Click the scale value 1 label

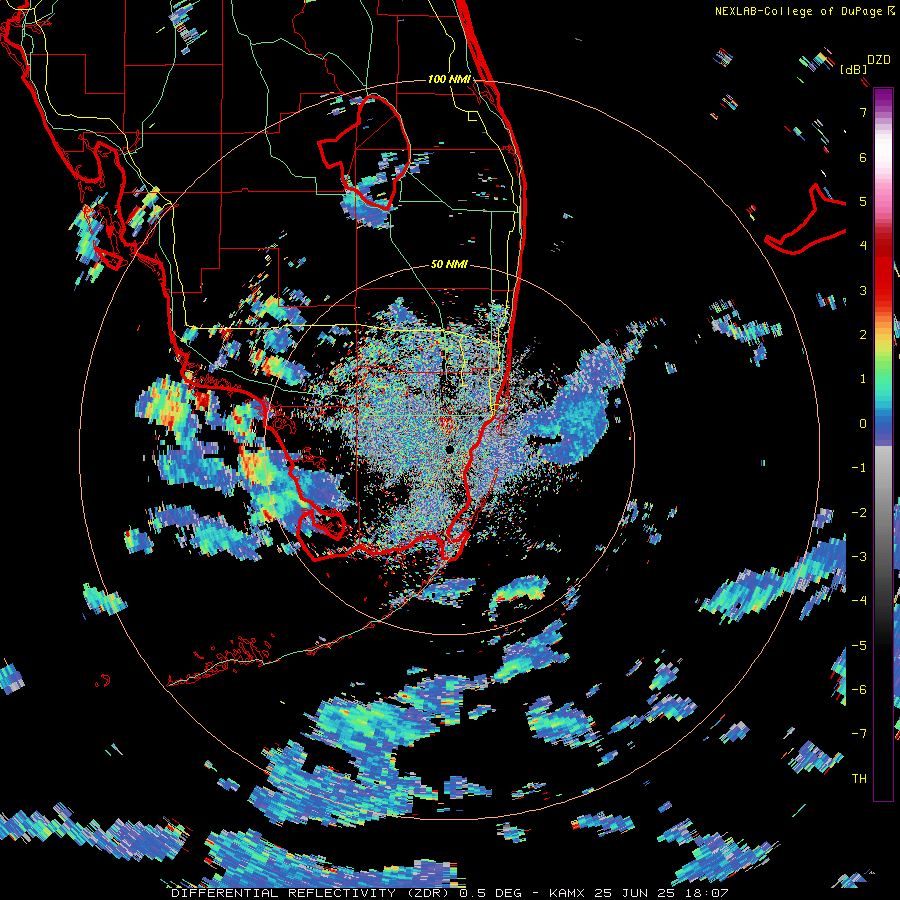863,379
